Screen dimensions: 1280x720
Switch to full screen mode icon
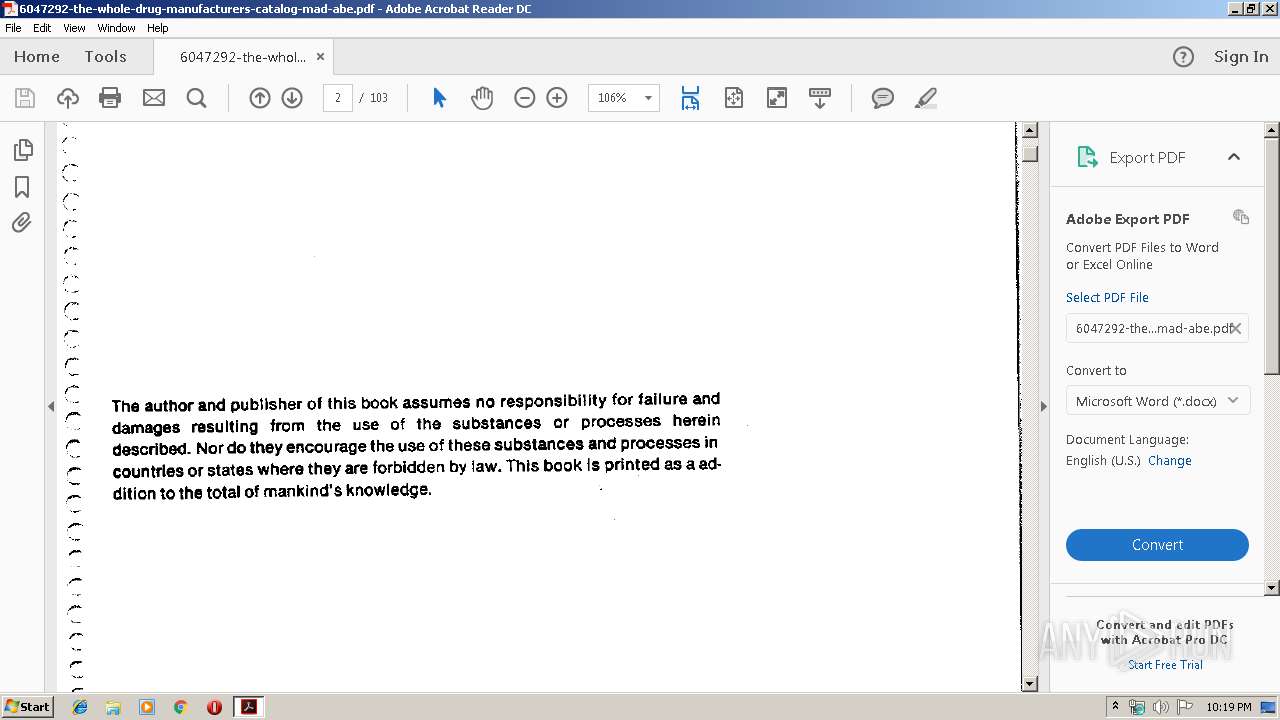click(777, 98)
